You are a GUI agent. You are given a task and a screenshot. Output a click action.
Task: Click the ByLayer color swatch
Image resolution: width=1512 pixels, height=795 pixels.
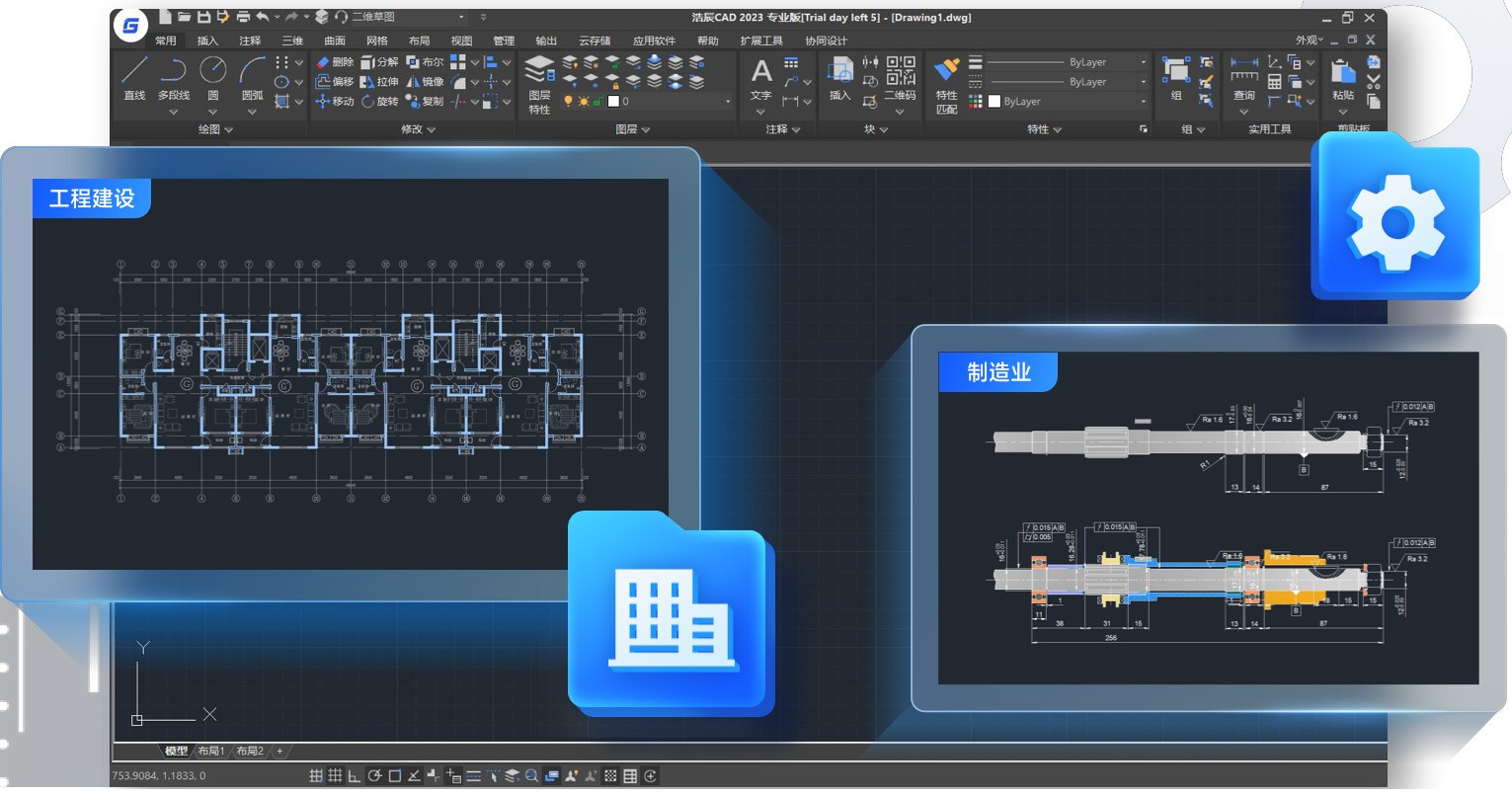pyautogui.click(x=994, y=101)
